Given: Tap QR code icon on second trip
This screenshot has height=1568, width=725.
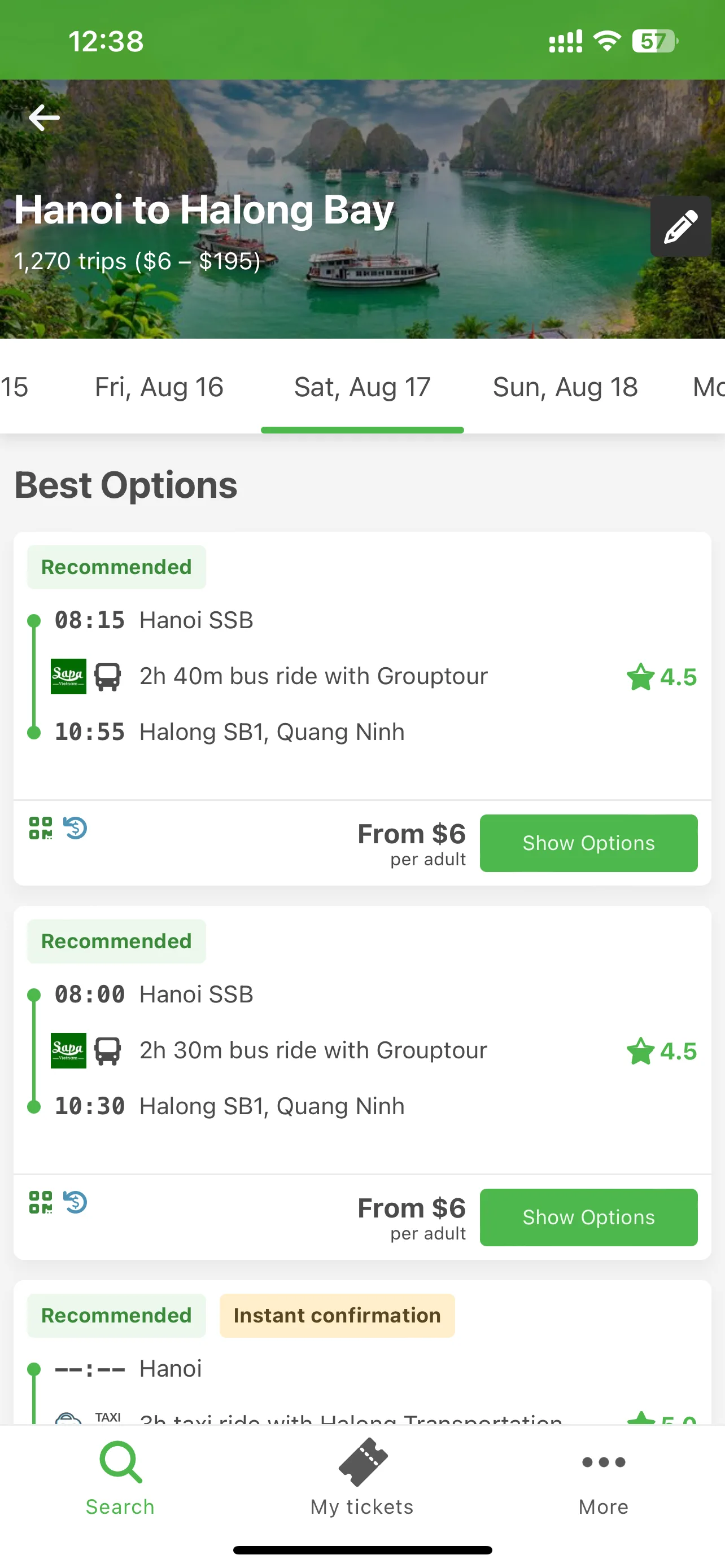Looking at the screenshot, I should click(41, 1202).
